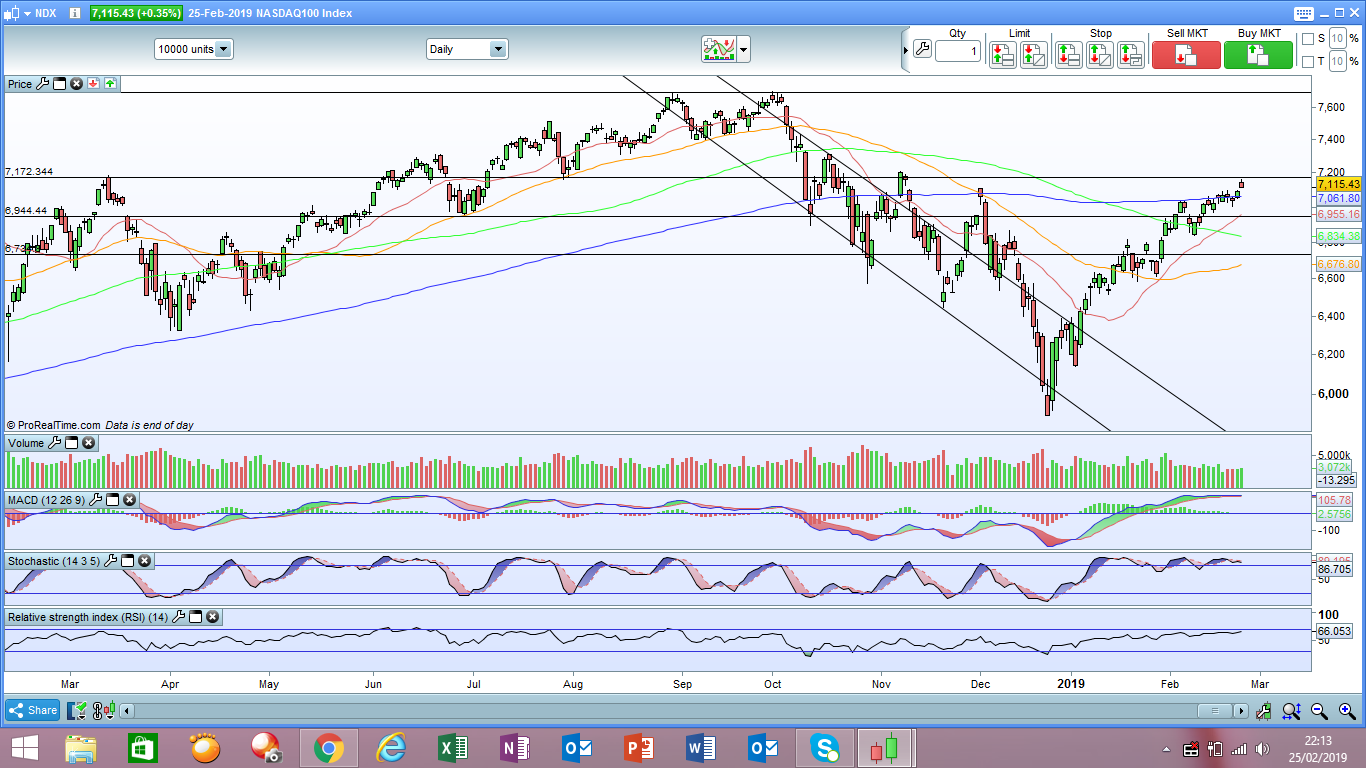Click the NDX ticker symbol
The width and height of the screenshot is (1366, 768).
(x=46, y=14)
